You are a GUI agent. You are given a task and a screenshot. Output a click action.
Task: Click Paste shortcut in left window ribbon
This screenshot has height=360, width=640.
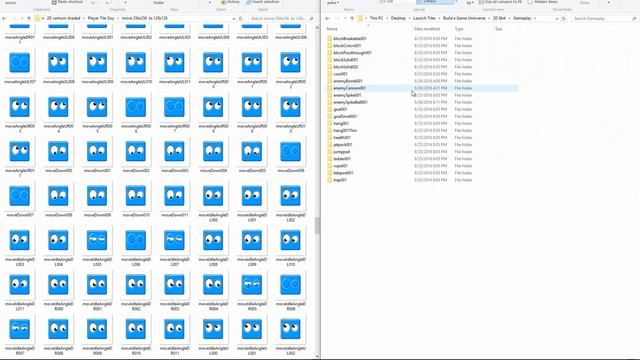[67, 2]
